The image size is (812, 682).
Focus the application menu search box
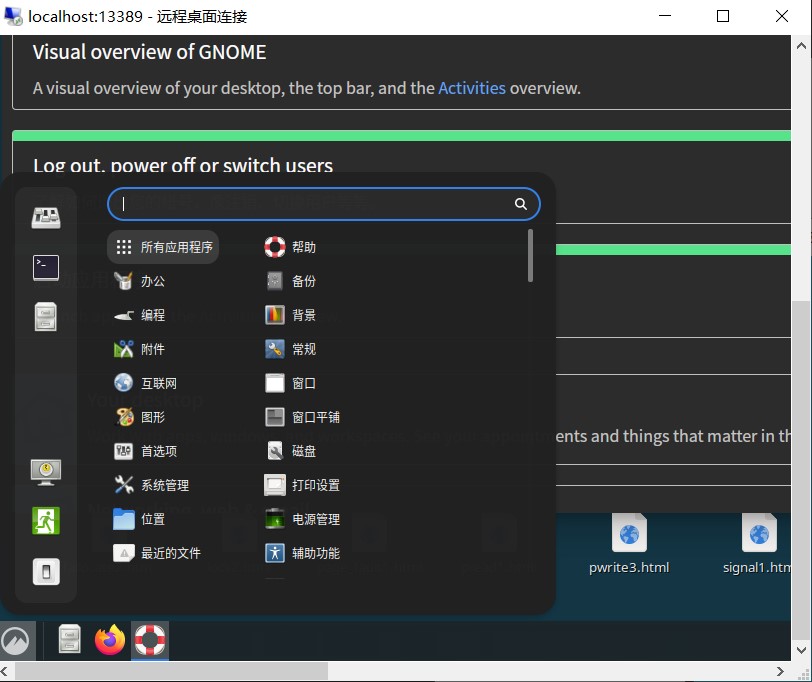(x=324, y=204)
